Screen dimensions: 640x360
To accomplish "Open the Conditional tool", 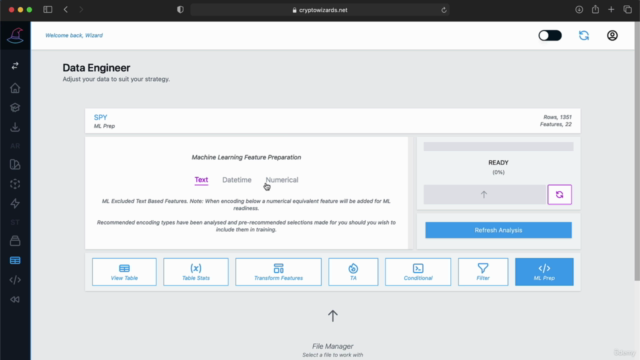I will coord(418,272).
